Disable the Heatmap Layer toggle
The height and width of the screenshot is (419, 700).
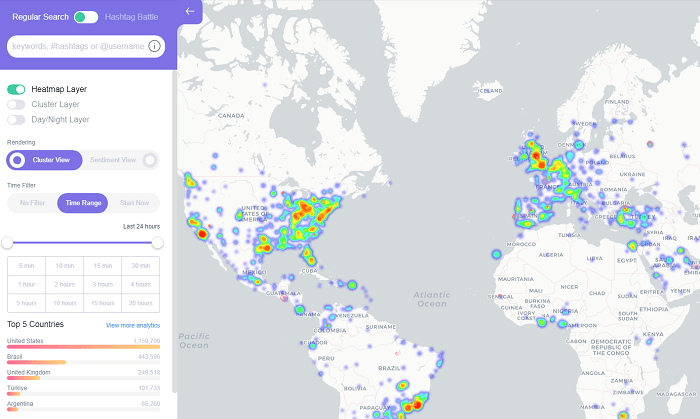click(x=16, y=89)
